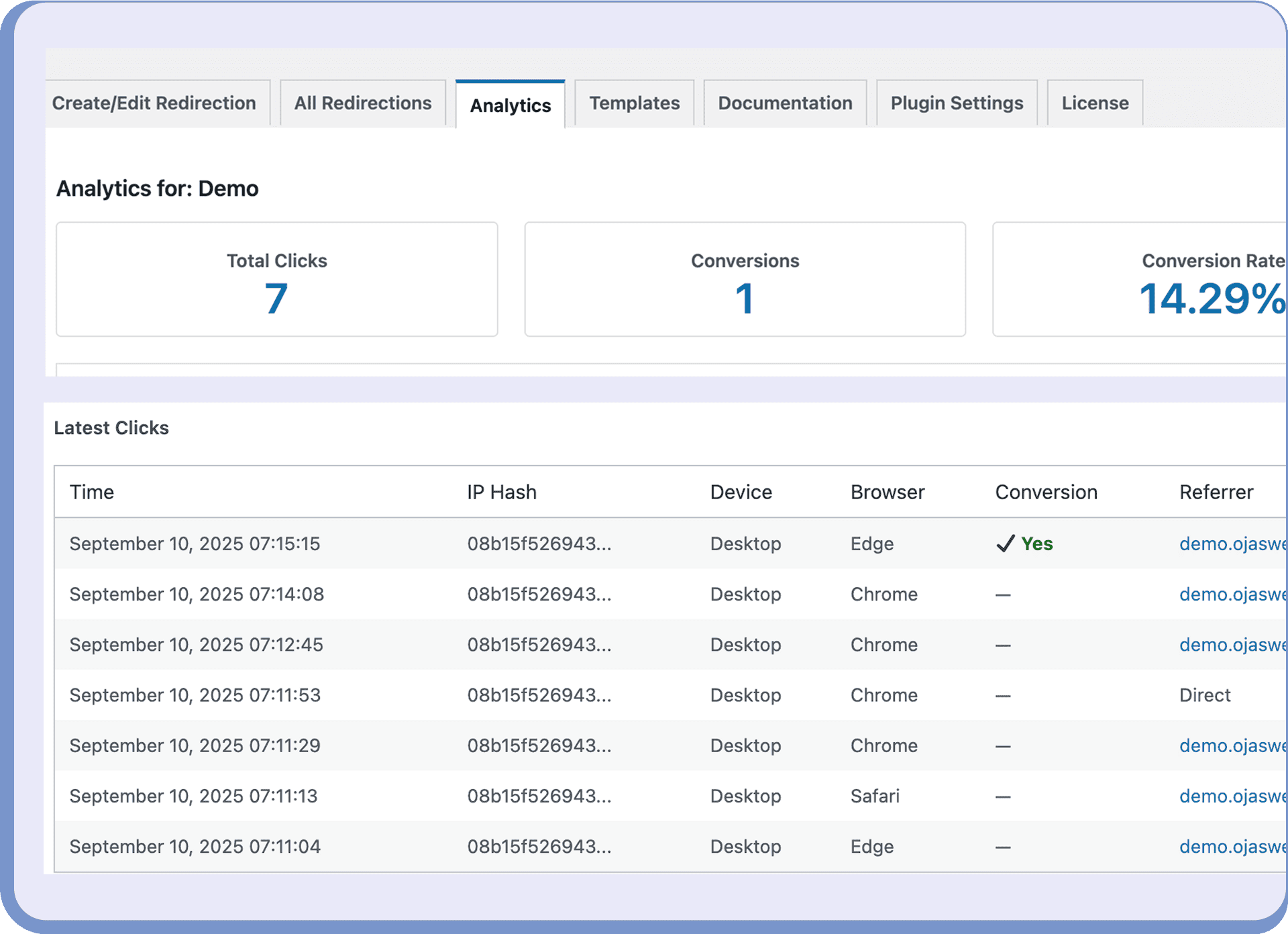Open referrer link for 07:14:08 row
1288x934 pixels.
(x=1232, y=594)
